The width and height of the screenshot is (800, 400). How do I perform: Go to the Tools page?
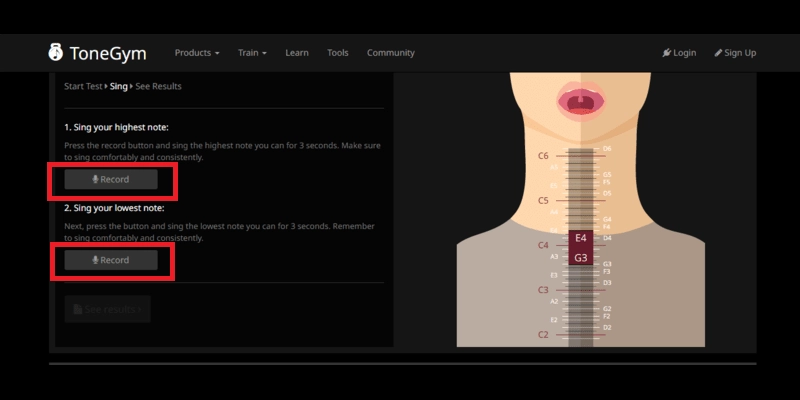(338, 53)
